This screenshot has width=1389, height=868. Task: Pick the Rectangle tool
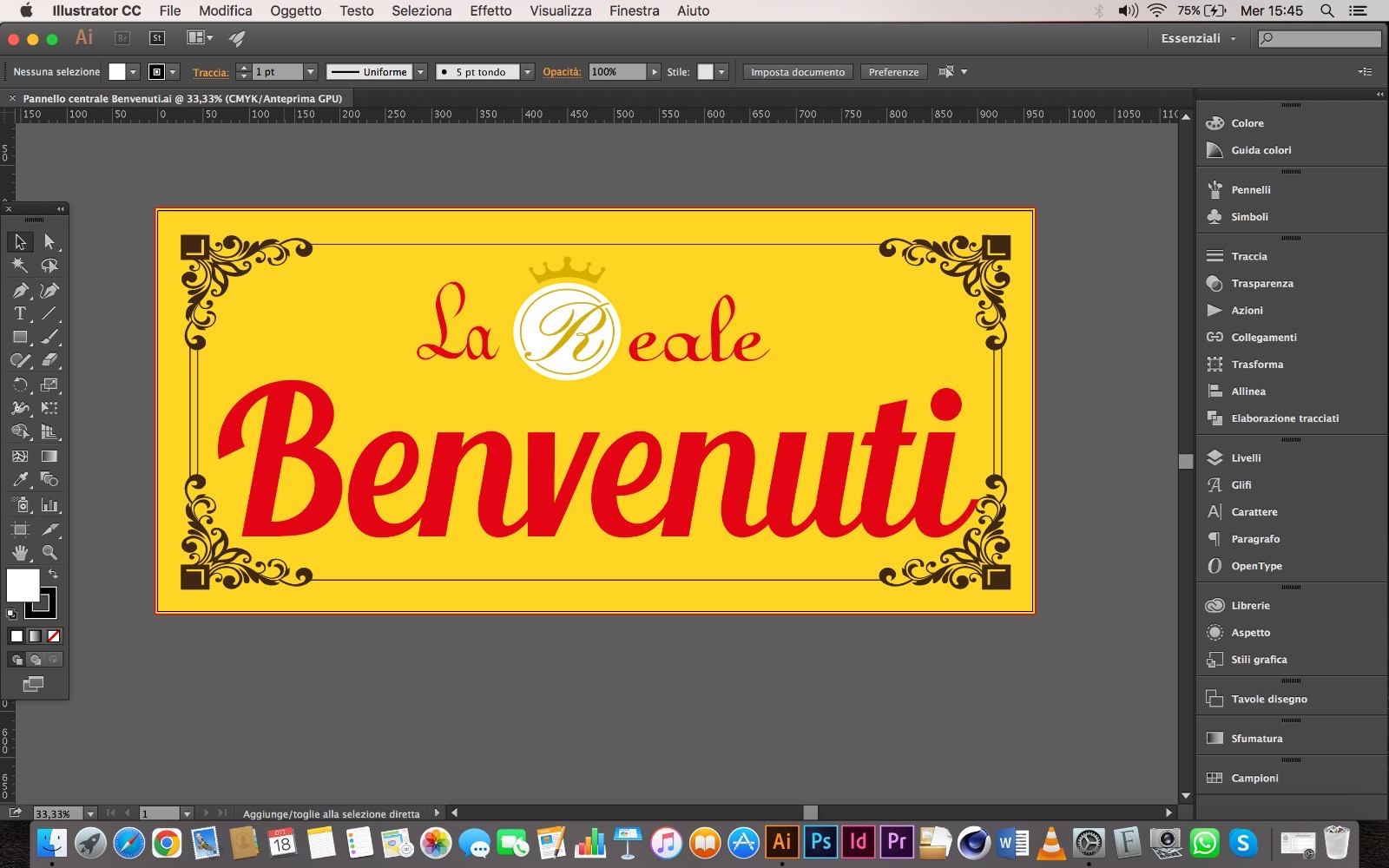(20, 337)
